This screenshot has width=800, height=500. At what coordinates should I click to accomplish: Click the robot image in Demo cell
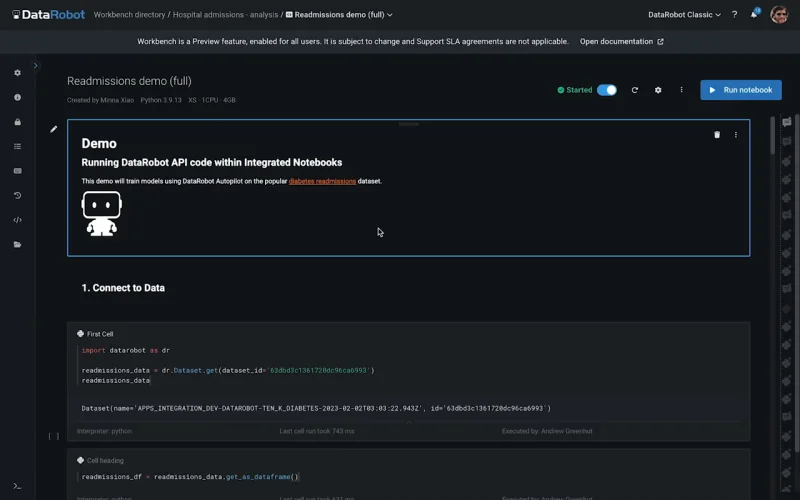[x=102, y=213]
